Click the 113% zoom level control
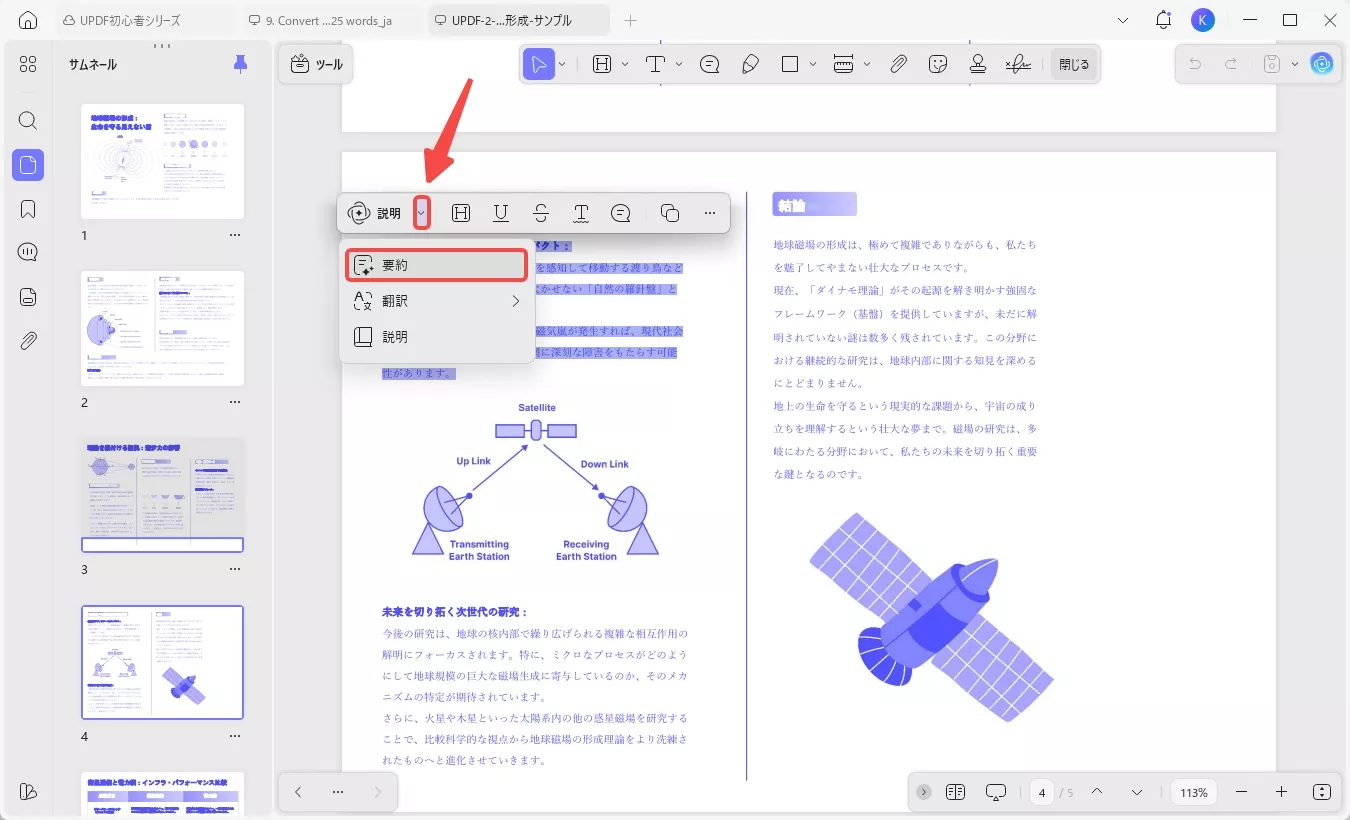 point(1193,791)
